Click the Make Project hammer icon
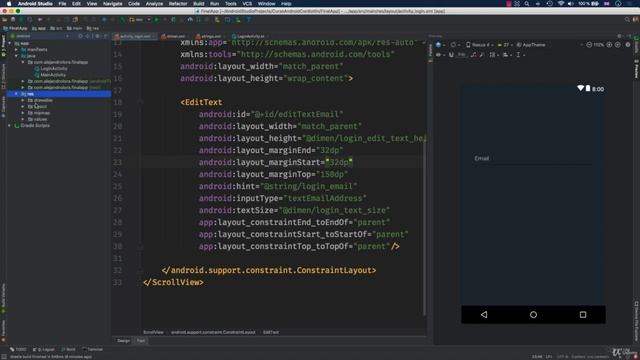Viewport: 640px width, 360px height. pyautogui.click(x=123, y=20)
